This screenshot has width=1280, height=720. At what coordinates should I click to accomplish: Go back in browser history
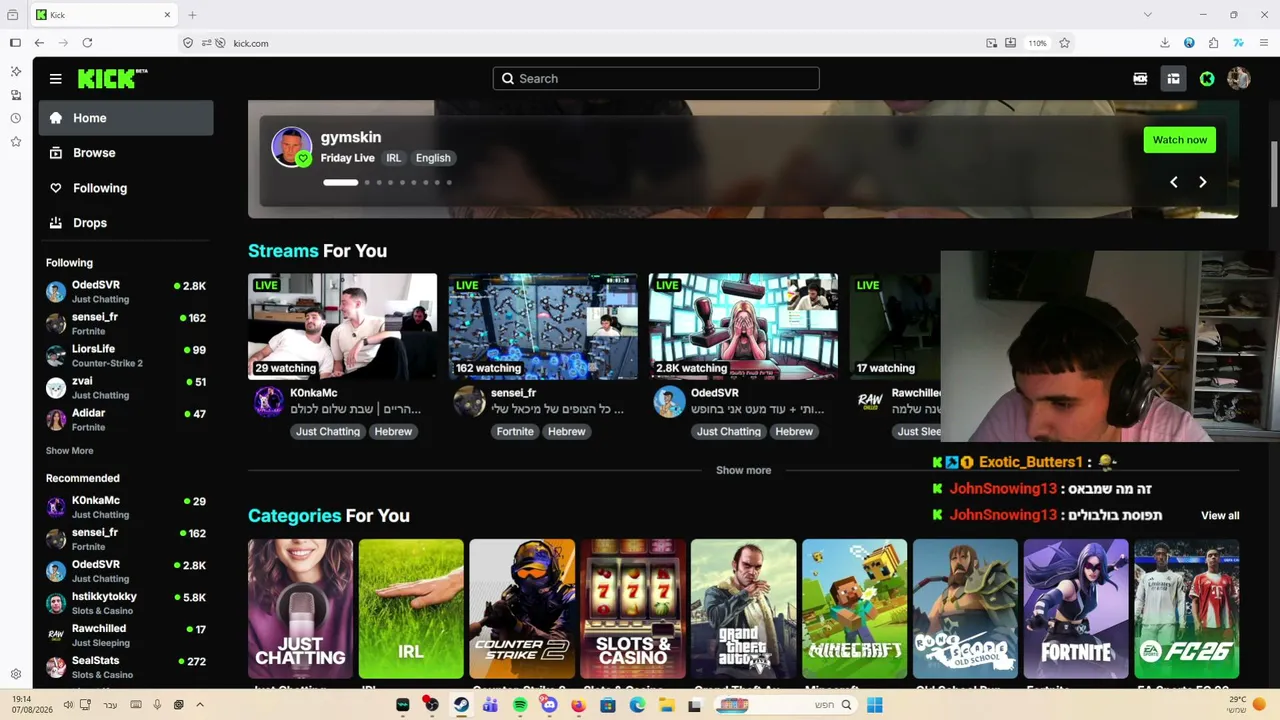point(39,43)
